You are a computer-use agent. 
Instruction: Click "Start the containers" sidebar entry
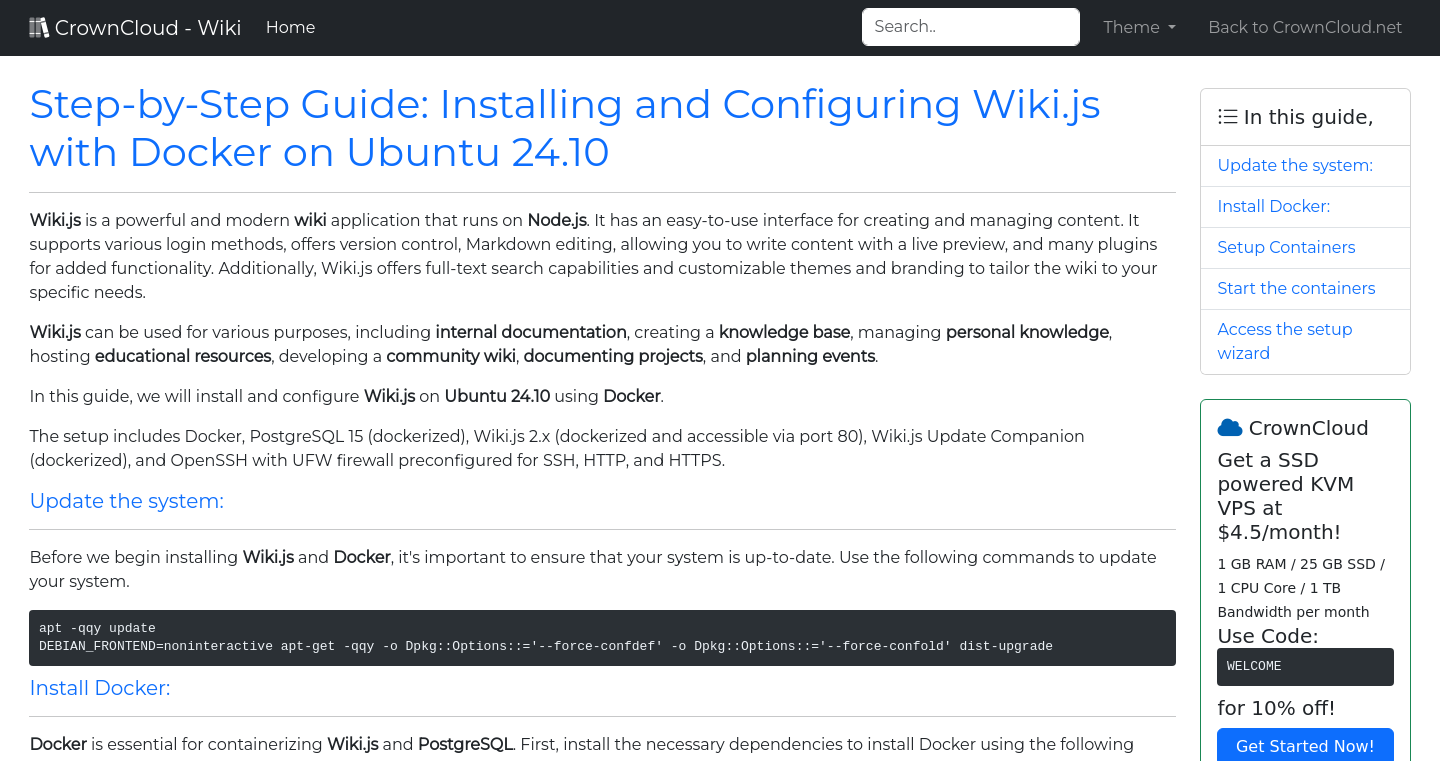pyautogui.click(x=1296, y=288)
